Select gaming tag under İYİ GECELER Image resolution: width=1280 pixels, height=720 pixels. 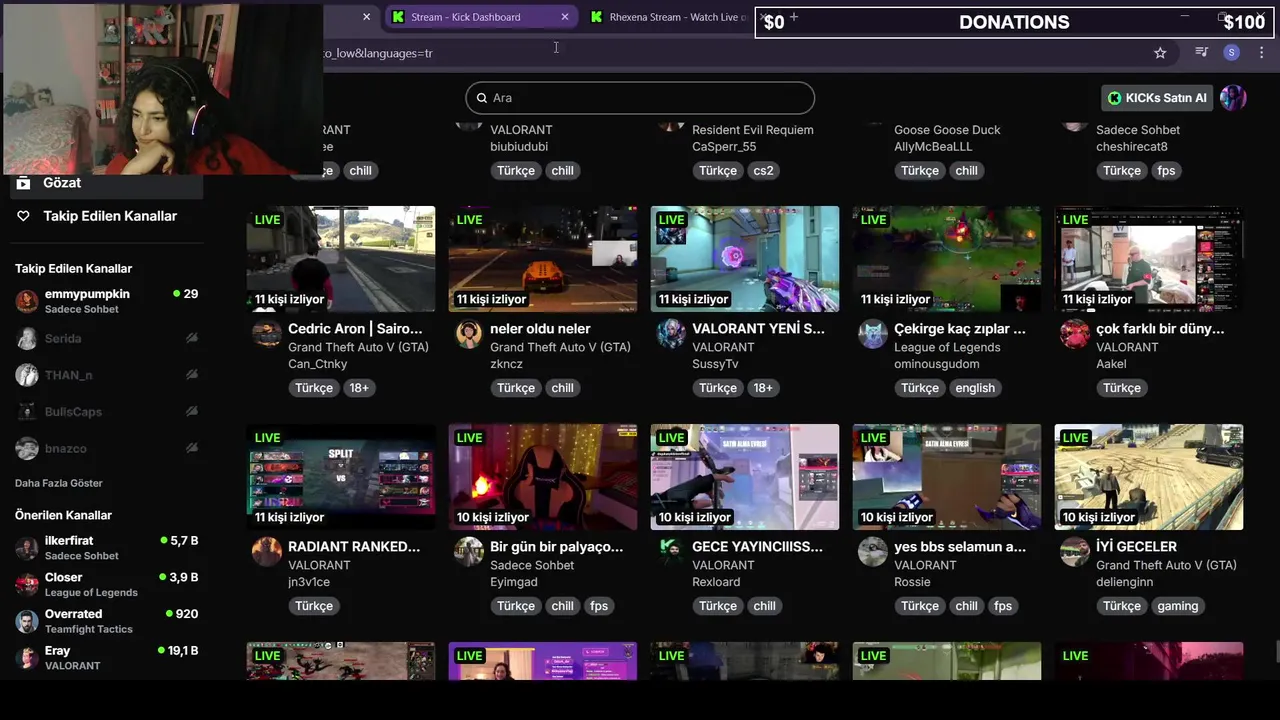[1178, 606]
